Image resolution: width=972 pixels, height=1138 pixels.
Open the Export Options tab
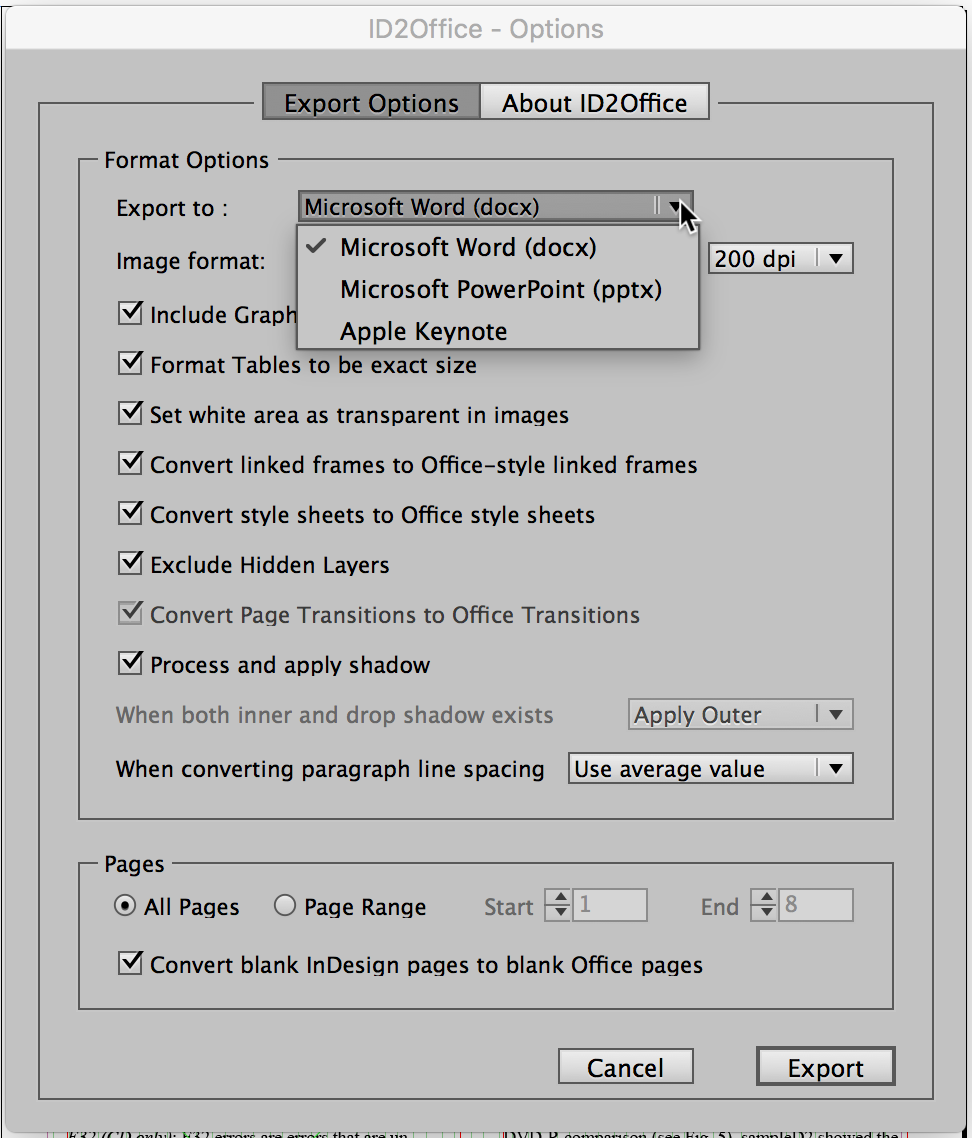371,103
